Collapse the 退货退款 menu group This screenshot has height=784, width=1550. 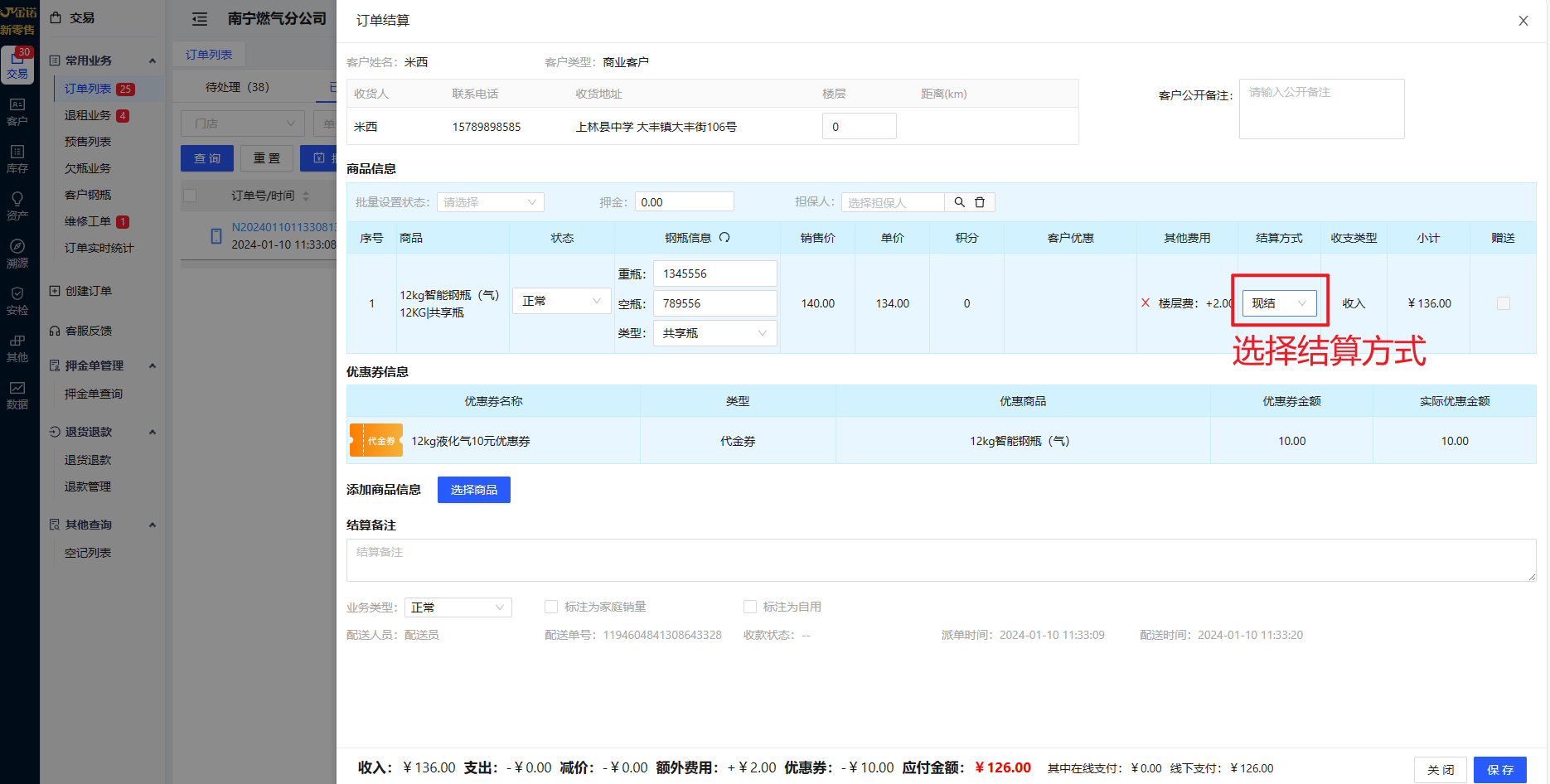153,432
